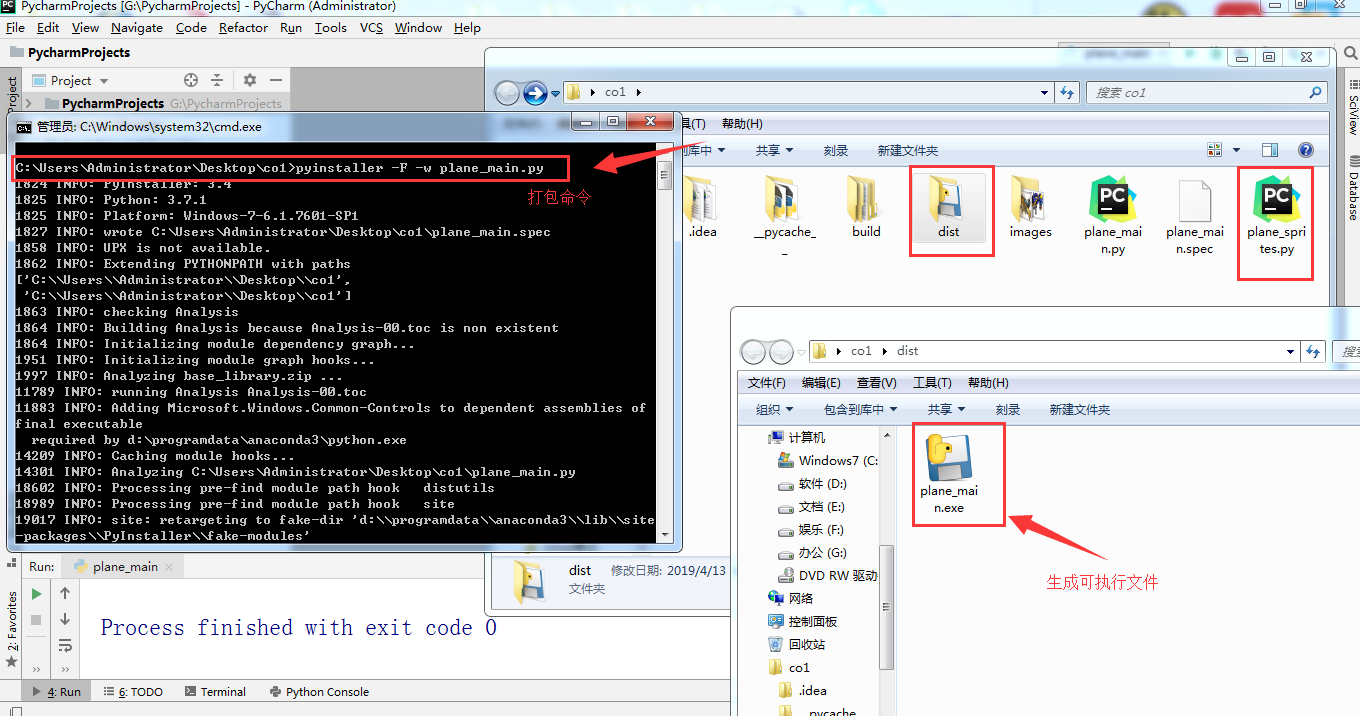Open the 6: TODO tool tab
The height and width of the screenshot is (716, 1360).
tap(131, 691)
